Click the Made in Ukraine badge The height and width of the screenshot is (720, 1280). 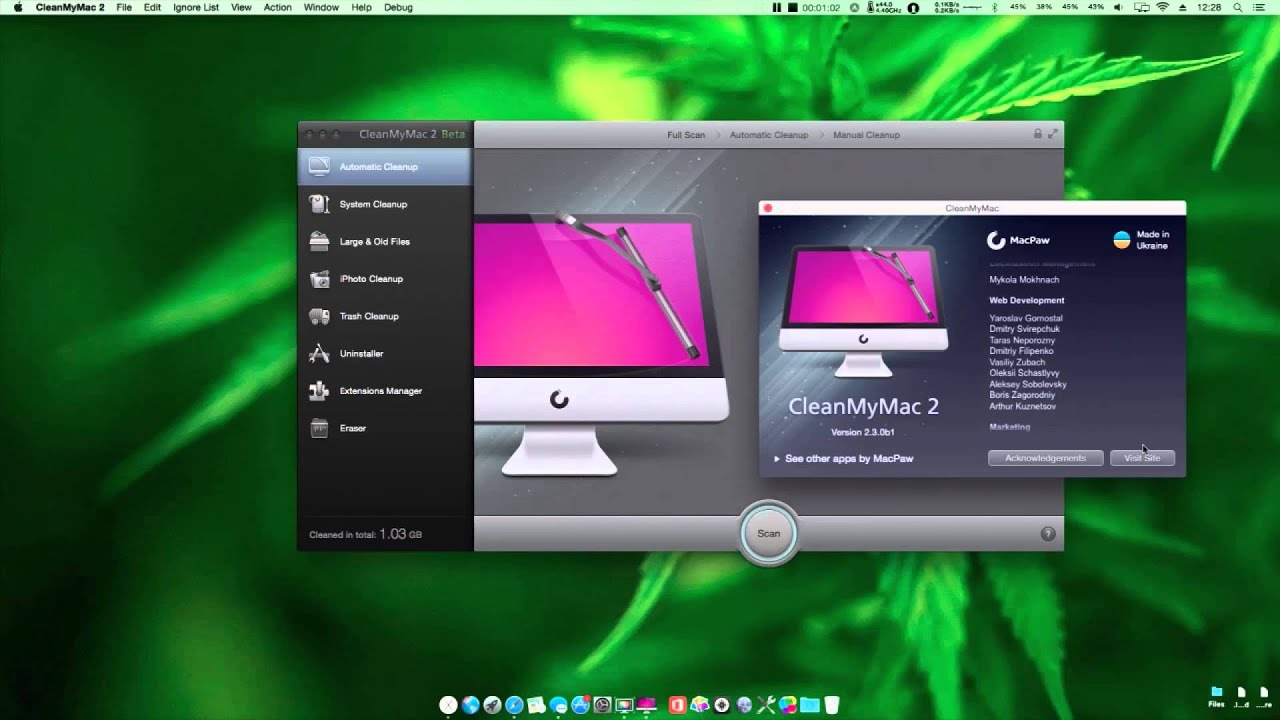[x=1141, y=240]
